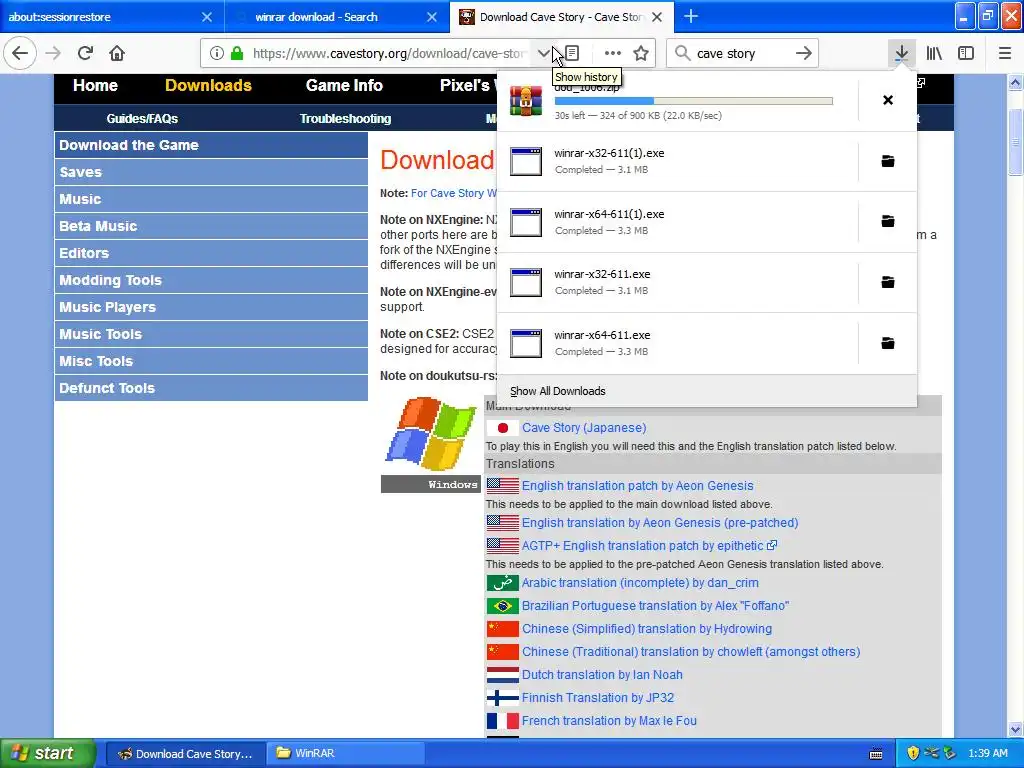Open the page actions three-dot menu
1024x768 pixels.
[x=612, y=53]
